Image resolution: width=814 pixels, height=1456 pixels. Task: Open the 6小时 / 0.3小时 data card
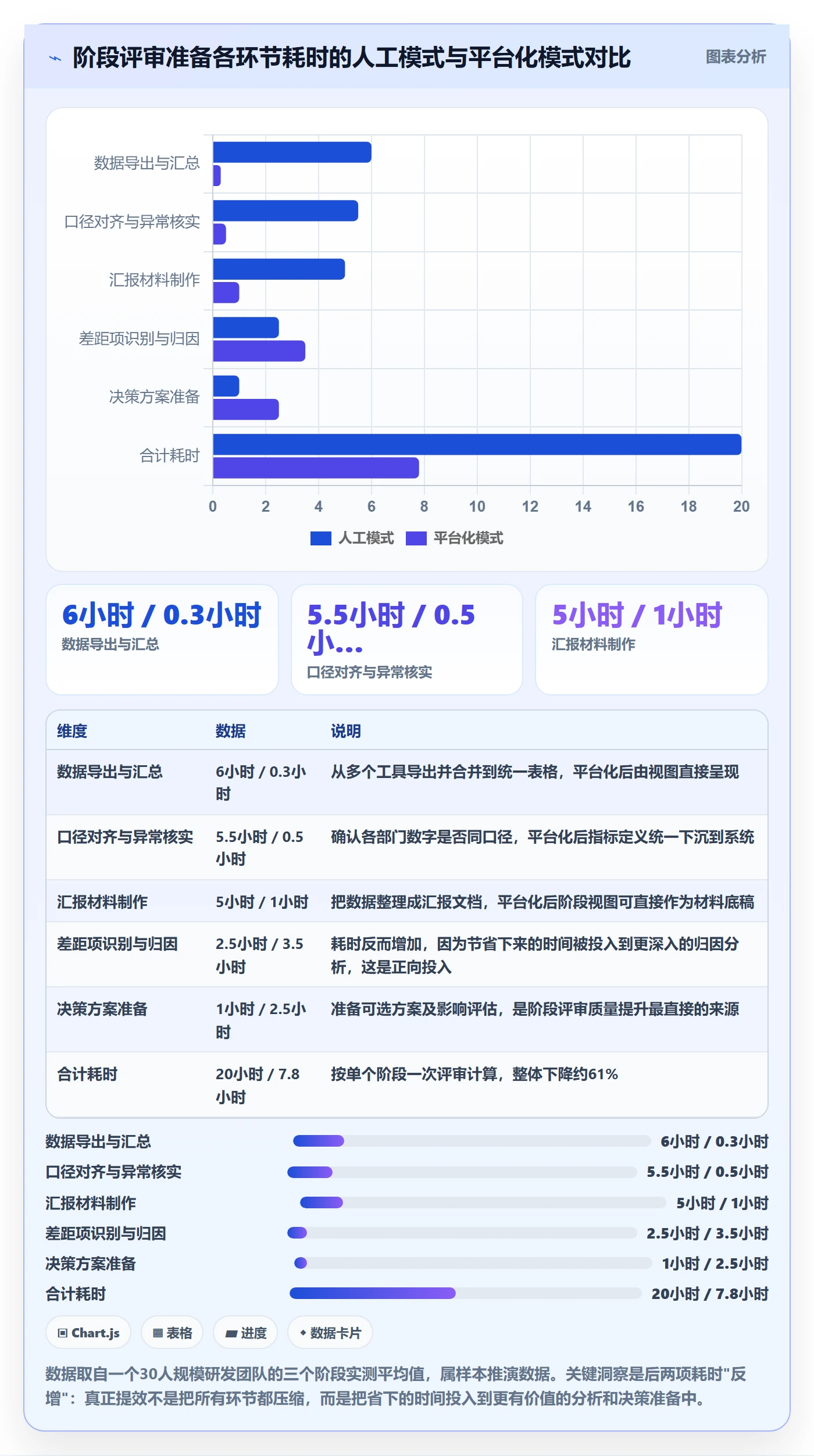162,640
